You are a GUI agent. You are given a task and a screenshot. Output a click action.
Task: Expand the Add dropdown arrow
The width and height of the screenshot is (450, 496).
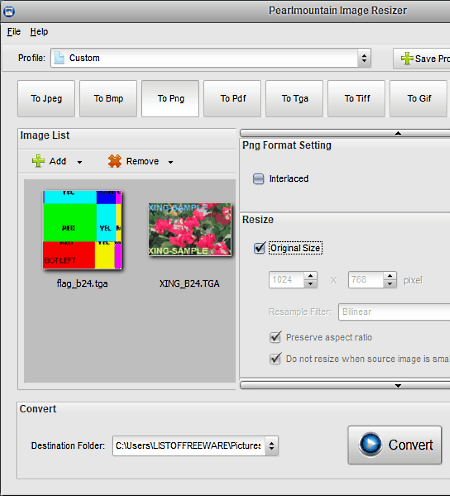point(80,162)
